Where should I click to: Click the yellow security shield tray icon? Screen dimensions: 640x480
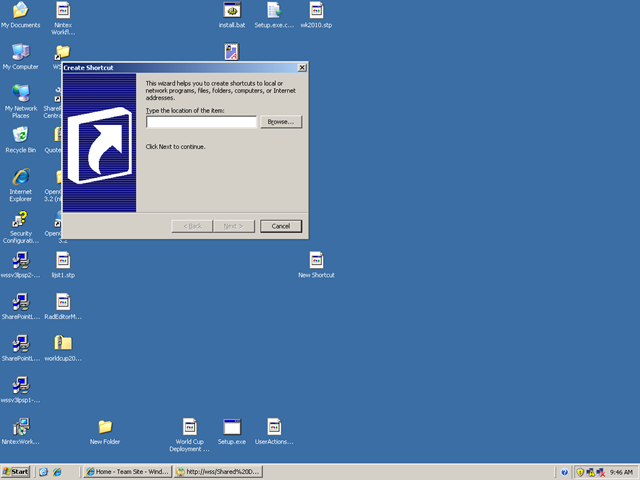(x=580, y=472)
